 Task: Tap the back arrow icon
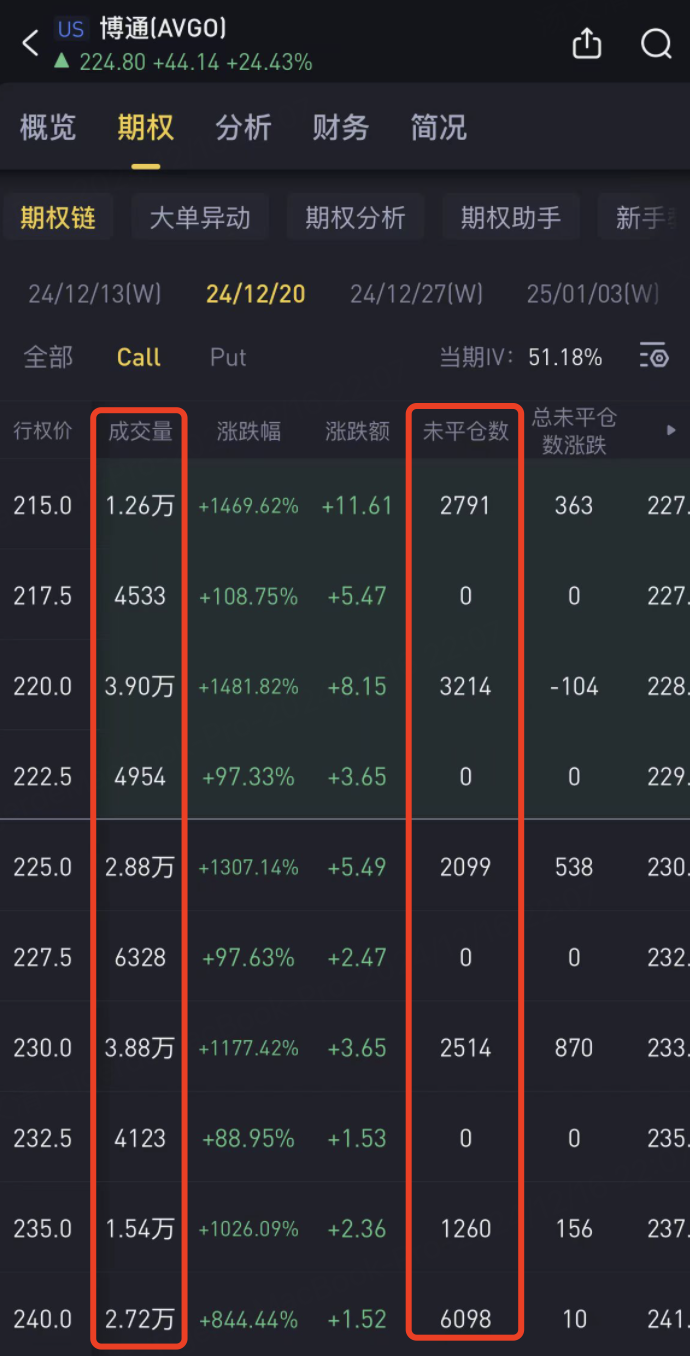point(31,43)
